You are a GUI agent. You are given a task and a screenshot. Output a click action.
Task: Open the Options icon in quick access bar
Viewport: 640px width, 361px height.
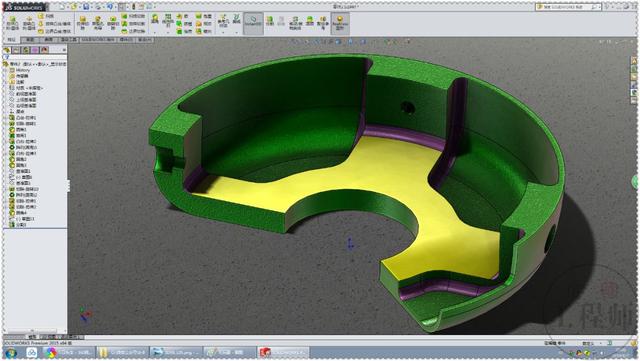coord(150,7)
